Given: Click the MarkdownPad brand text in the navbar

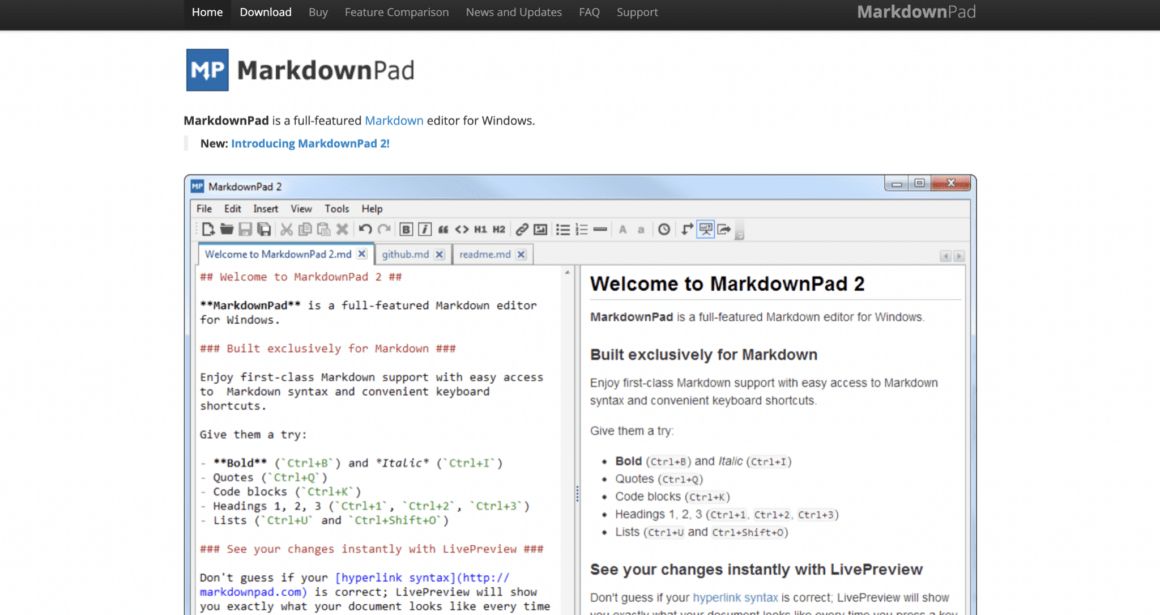Looking at the screenshot, I should pyautogui.click(x=916, y=12).
